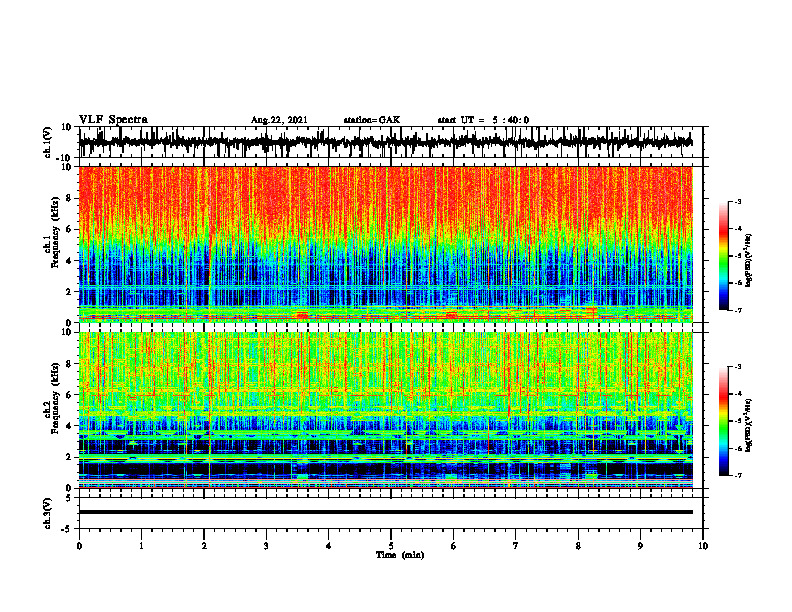The height and width of the screenshot is (612, 792).
Task: Click the "Time (min)" axis title
Action: [400, 555]
